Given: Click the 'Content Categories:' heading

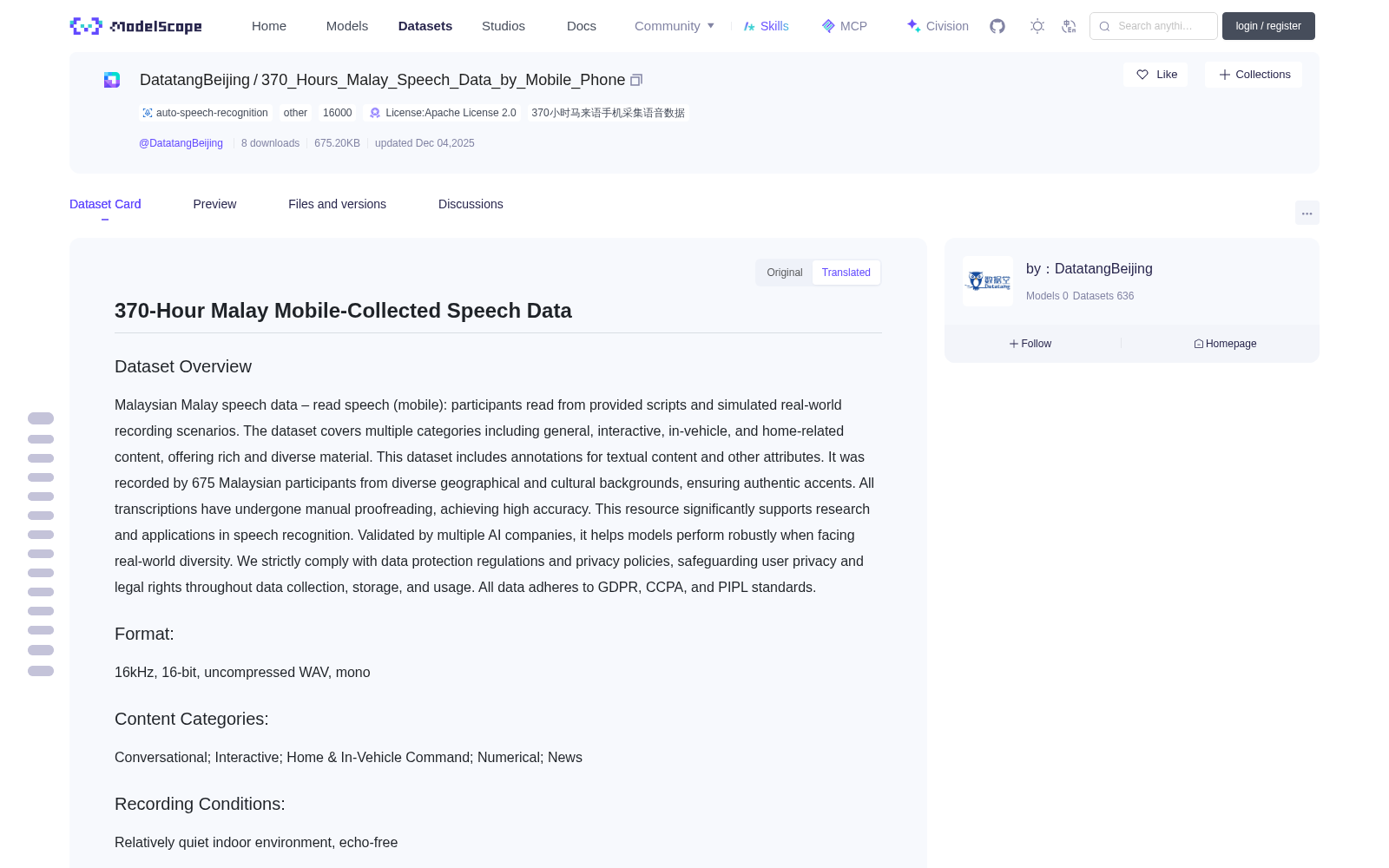Looking at the screenshot, I should tap(192, 719).
